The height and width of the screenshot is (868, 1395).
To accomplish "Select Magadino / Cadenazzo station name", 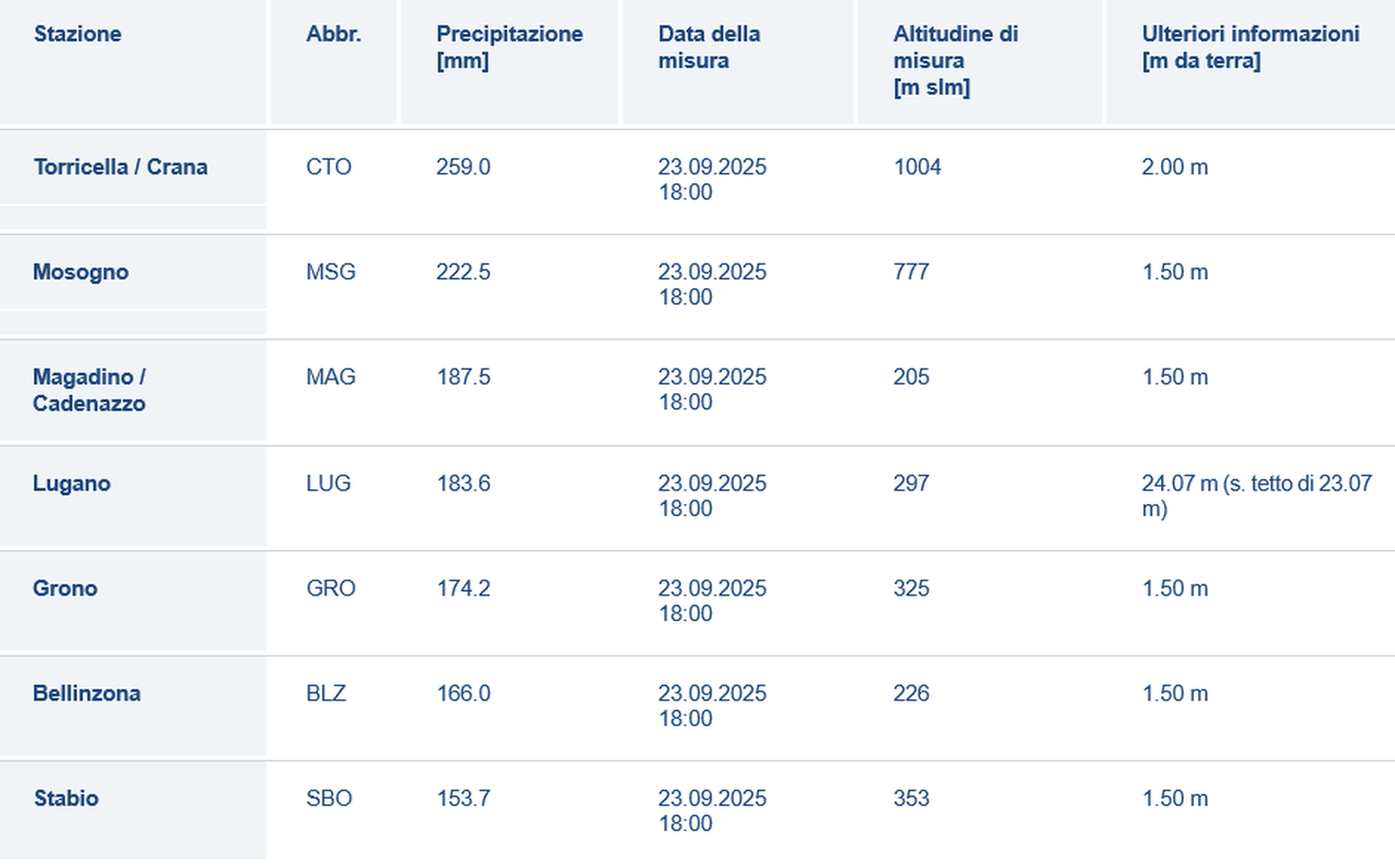I will [x=89, y=390].
